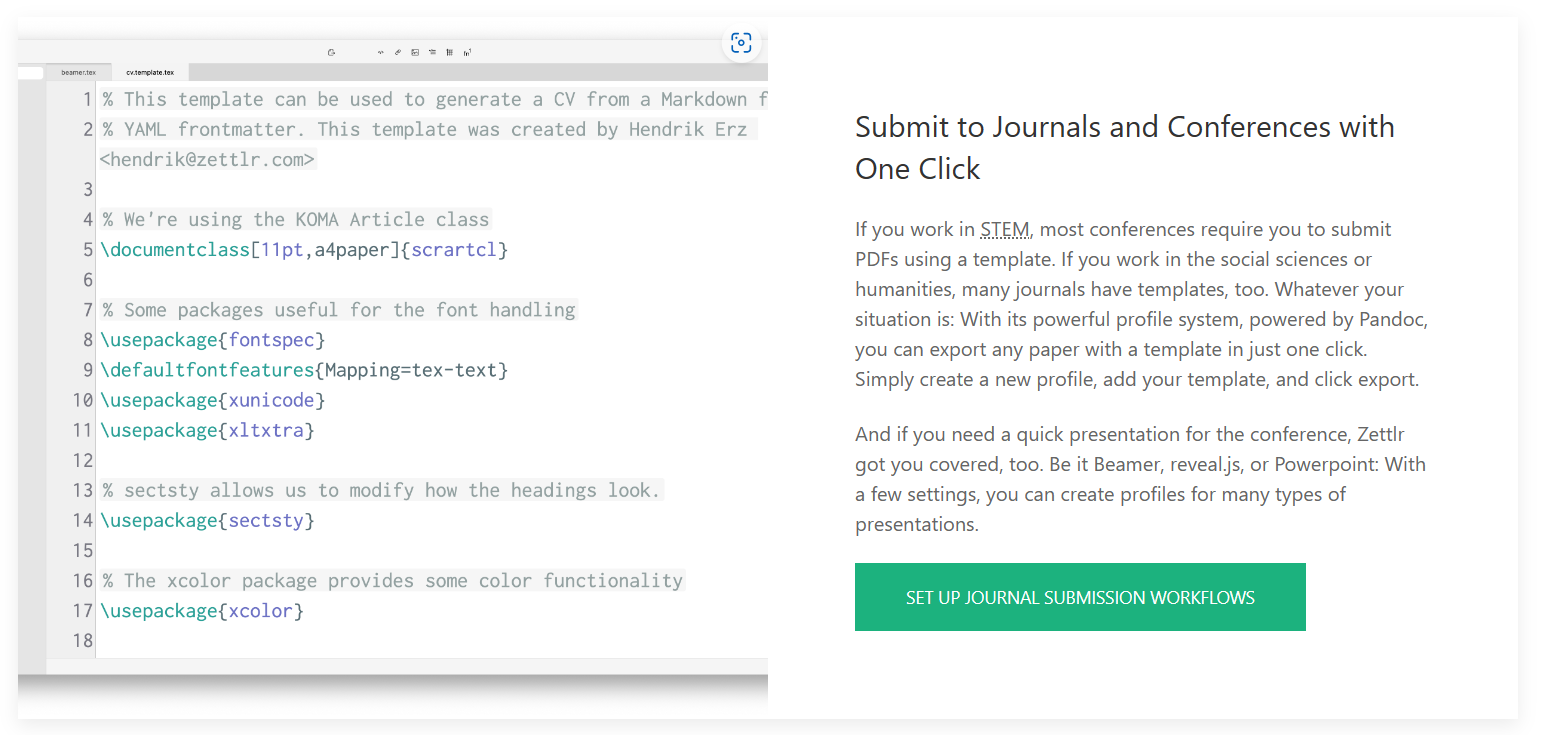Click the insert image icon in toolbar

(414, 52)
